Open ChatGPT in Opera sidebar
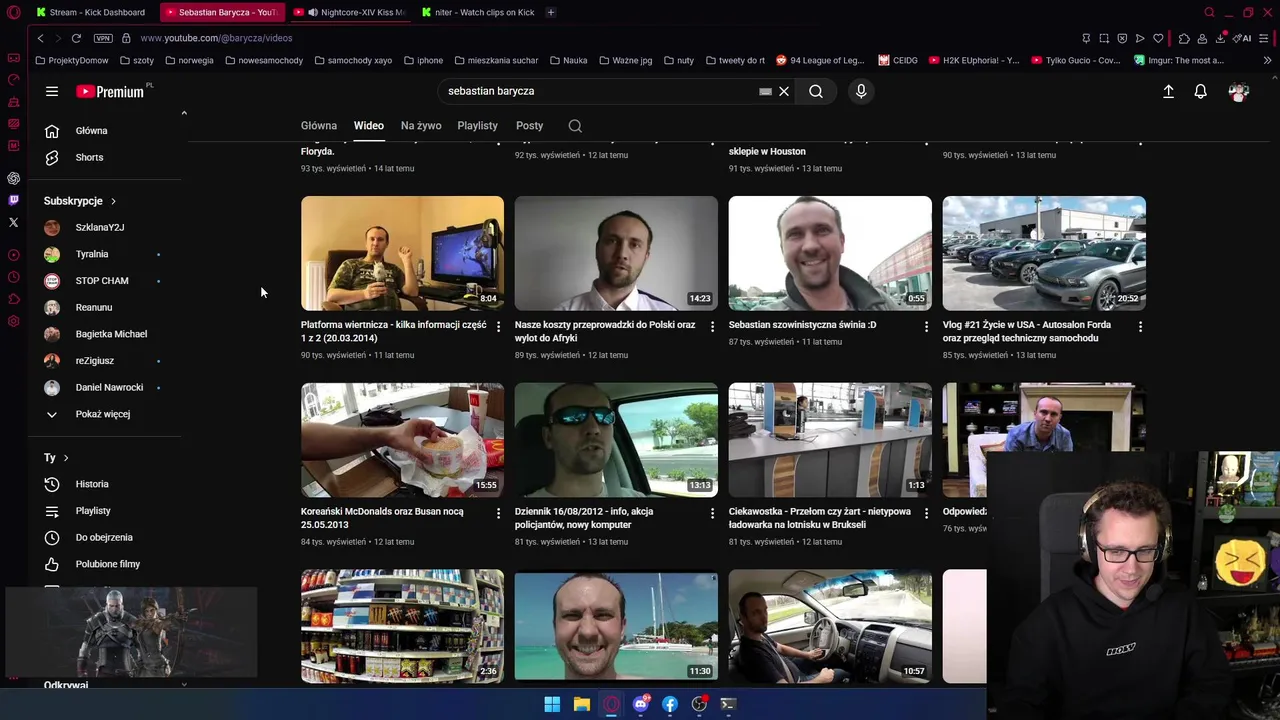Viewport: 1280px width, 720px height. [13, 178]
